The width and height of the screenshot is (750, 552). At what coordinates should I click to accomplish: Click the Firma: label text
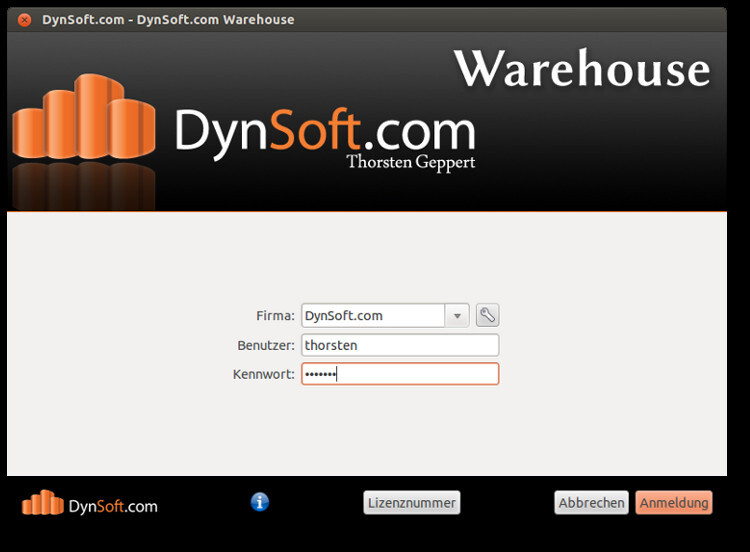click(x=276, y=316)
